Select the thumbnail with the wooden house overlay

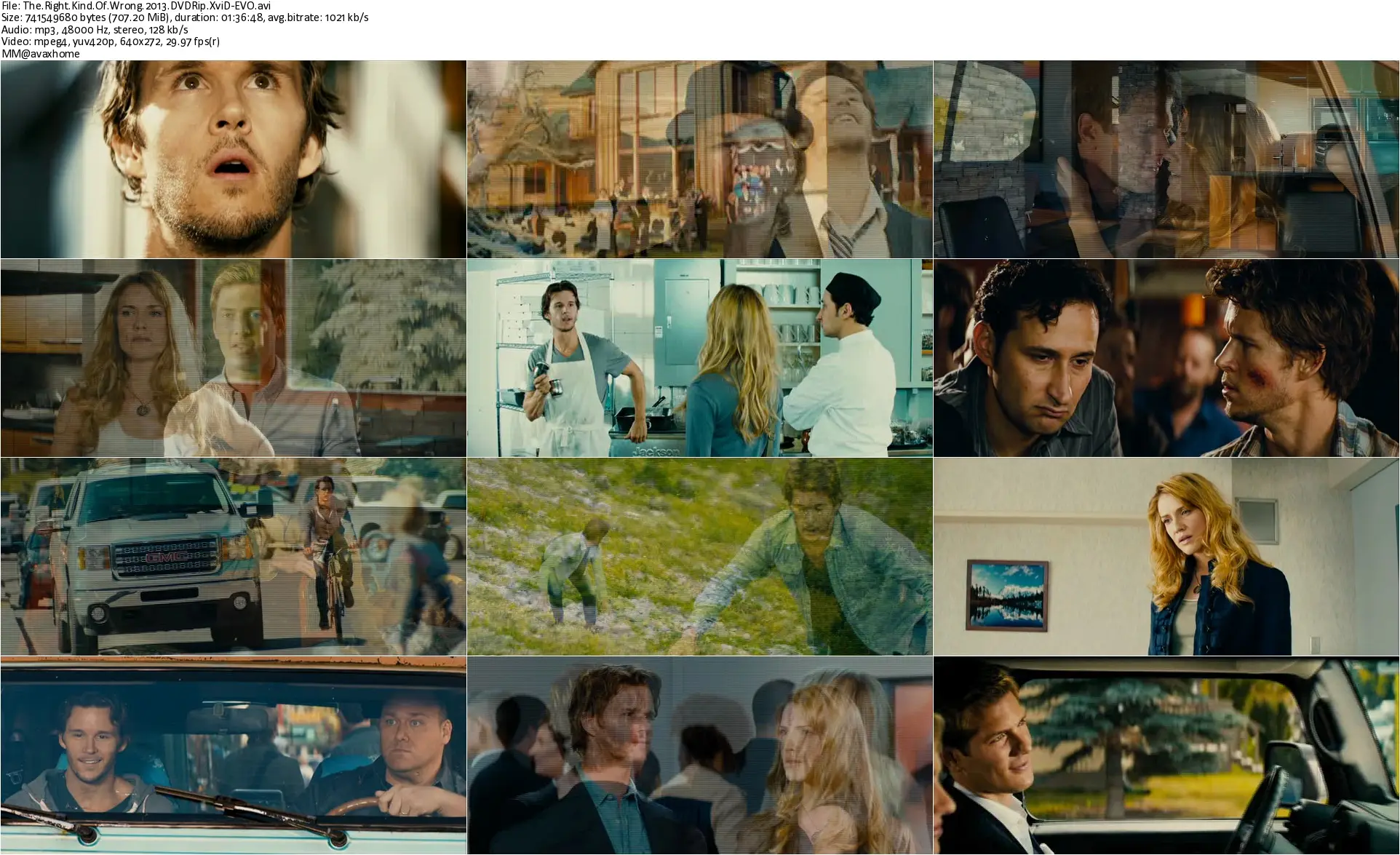[x=699, y=159]
